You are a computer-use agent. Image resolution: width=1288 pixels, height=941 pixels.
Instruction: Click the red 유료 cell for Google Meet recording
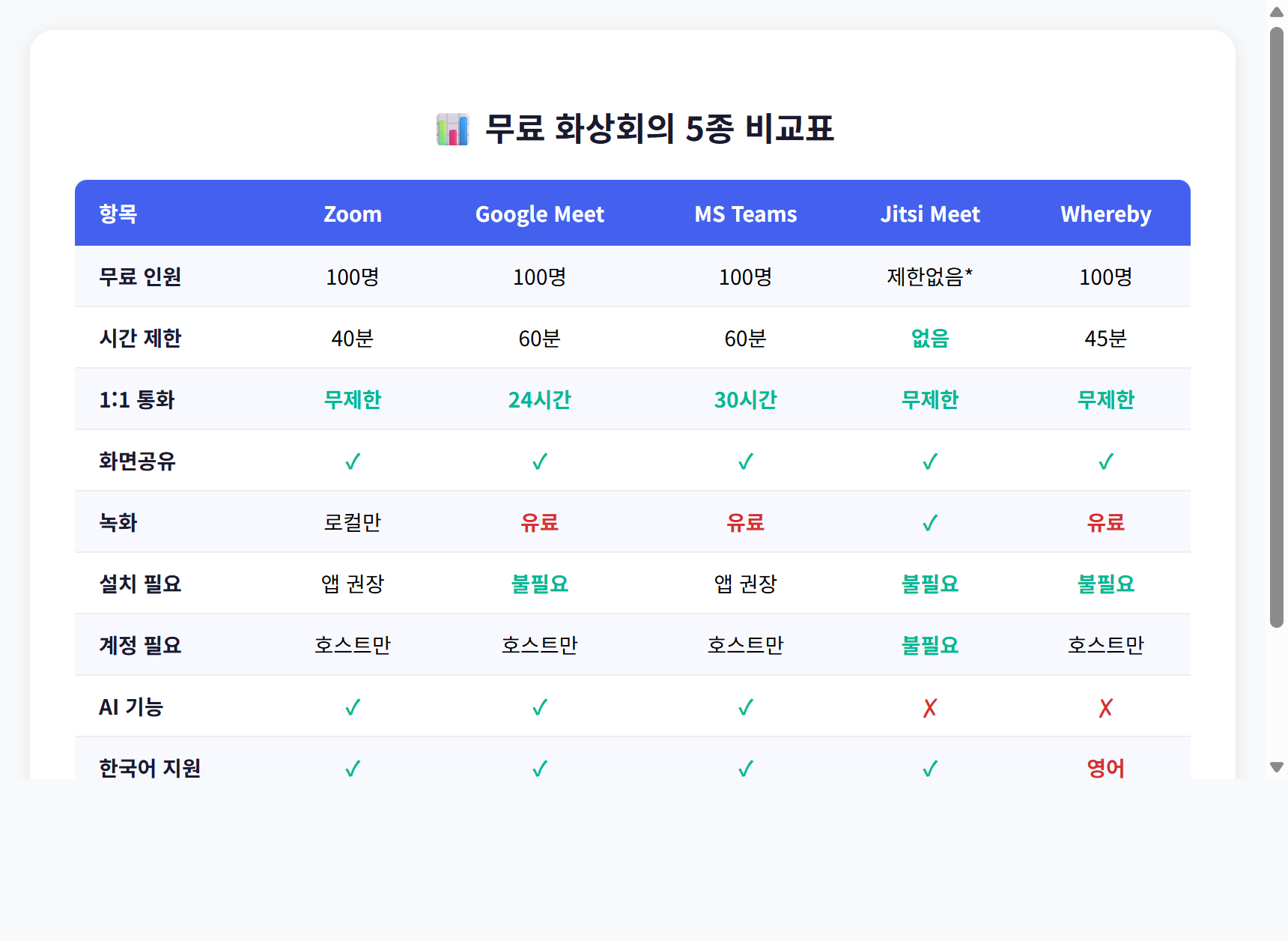tap(539, 522)
